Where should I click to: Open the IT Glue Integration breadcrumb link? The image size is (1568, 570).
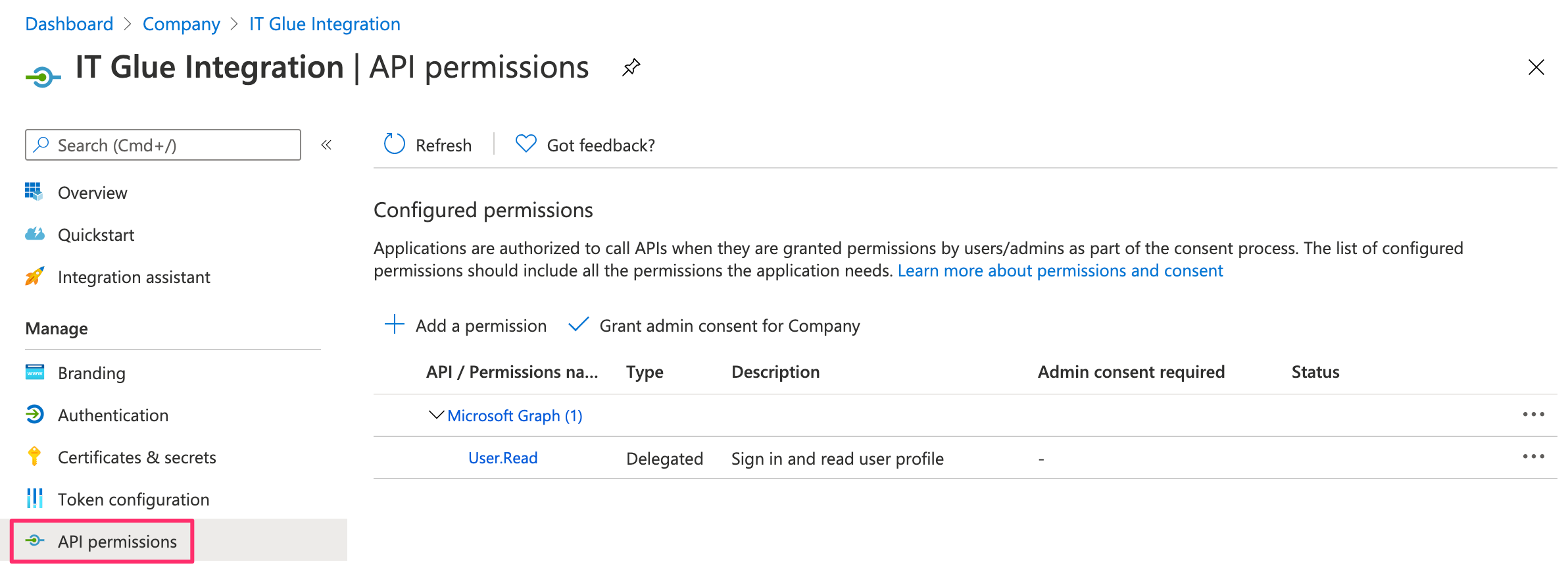click(x=325, y=24)
